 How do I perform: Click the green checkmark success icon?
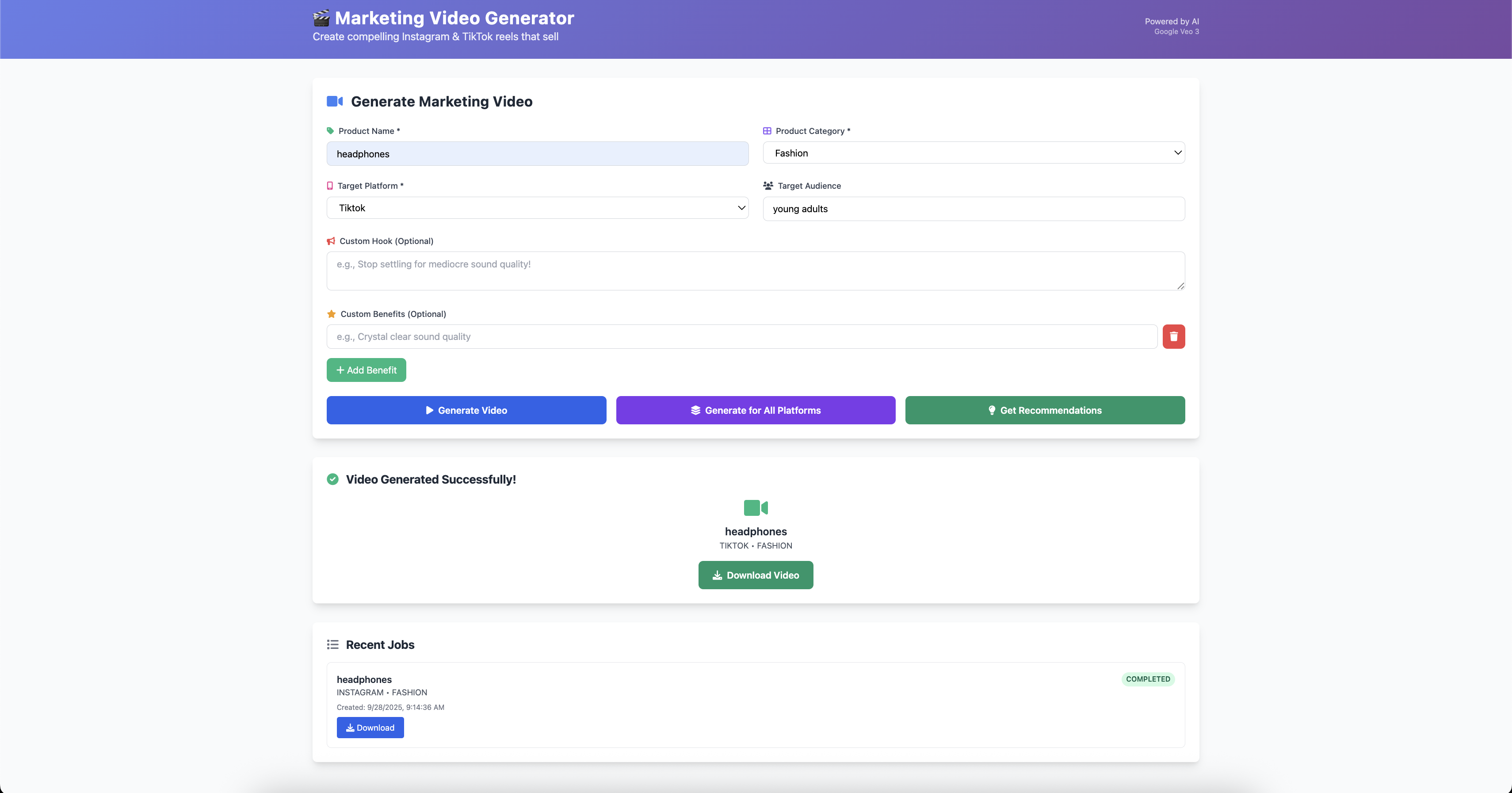pyautogui.click(x=333, y=479)
